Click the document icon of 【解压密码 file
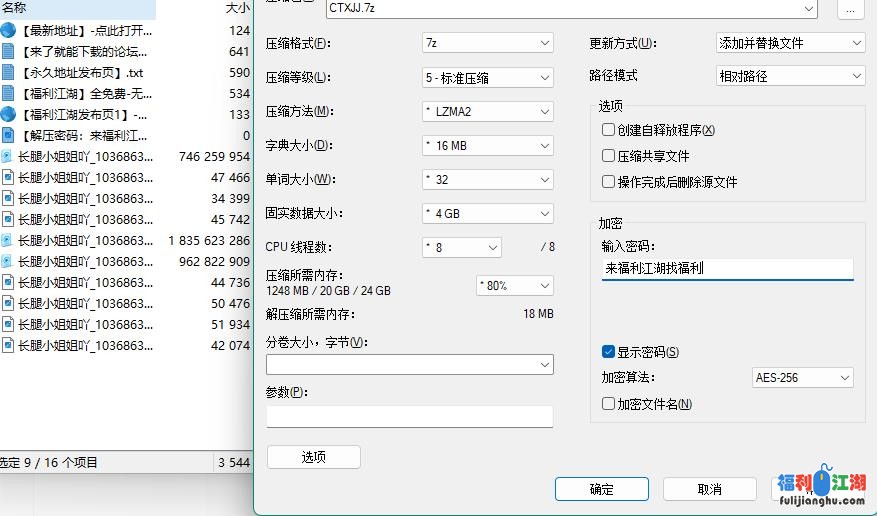877x516 pixels. [x=8, y=136]
